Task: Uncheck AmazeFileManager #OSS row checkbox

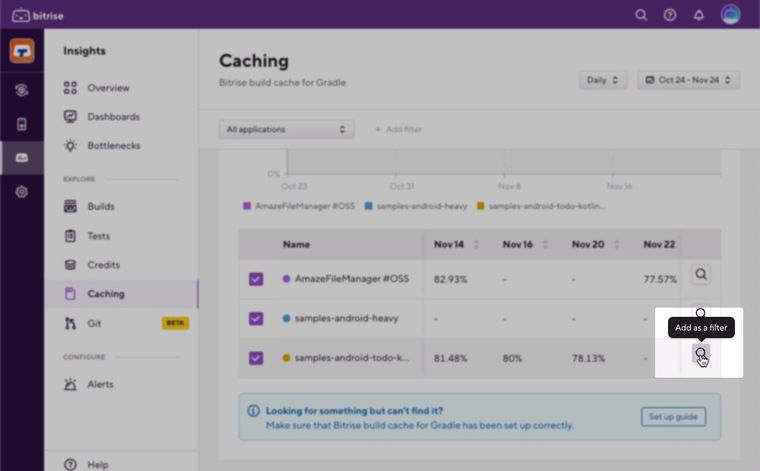Action: [256, 279]
